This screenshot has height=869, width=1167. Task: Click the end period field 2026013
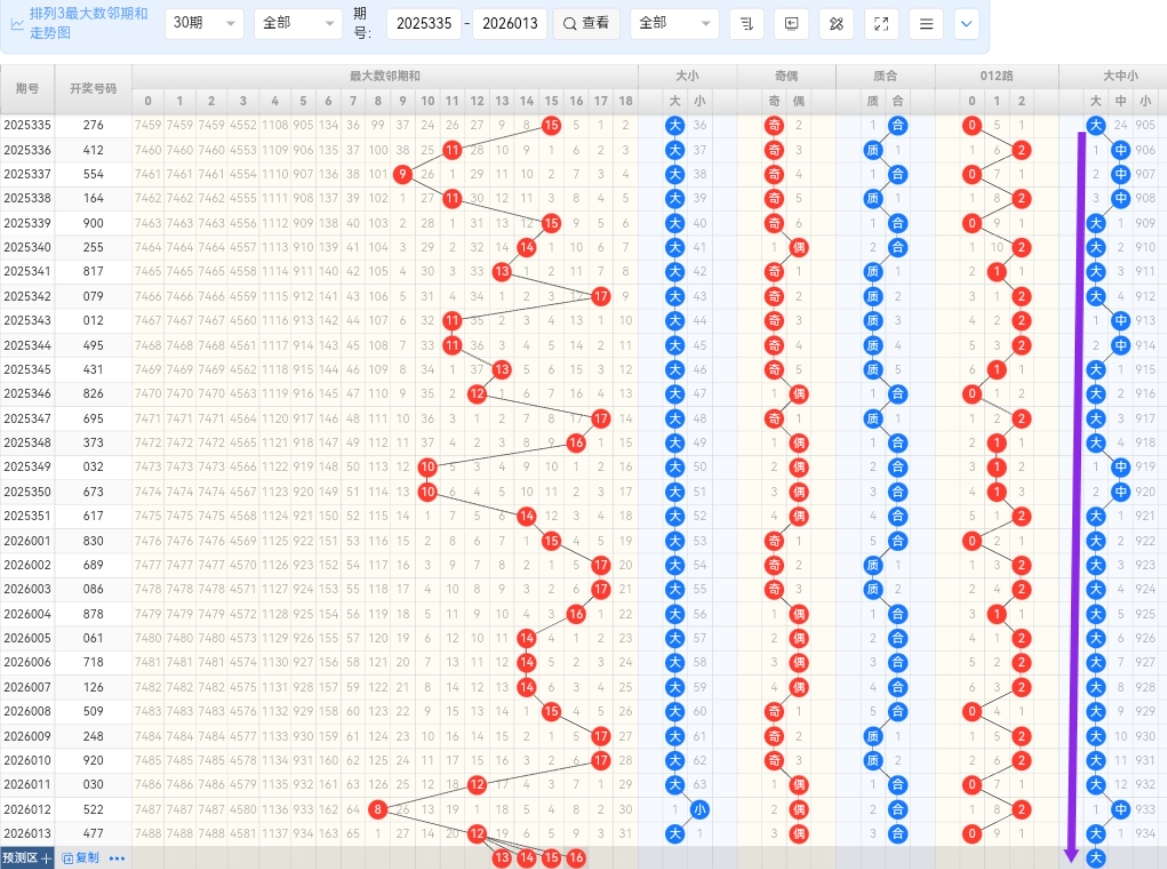(x=509, y=23)
